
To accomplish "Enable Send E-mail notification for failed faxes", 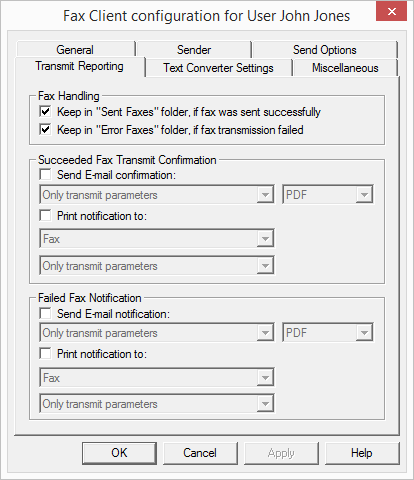I will coord(45,313).
